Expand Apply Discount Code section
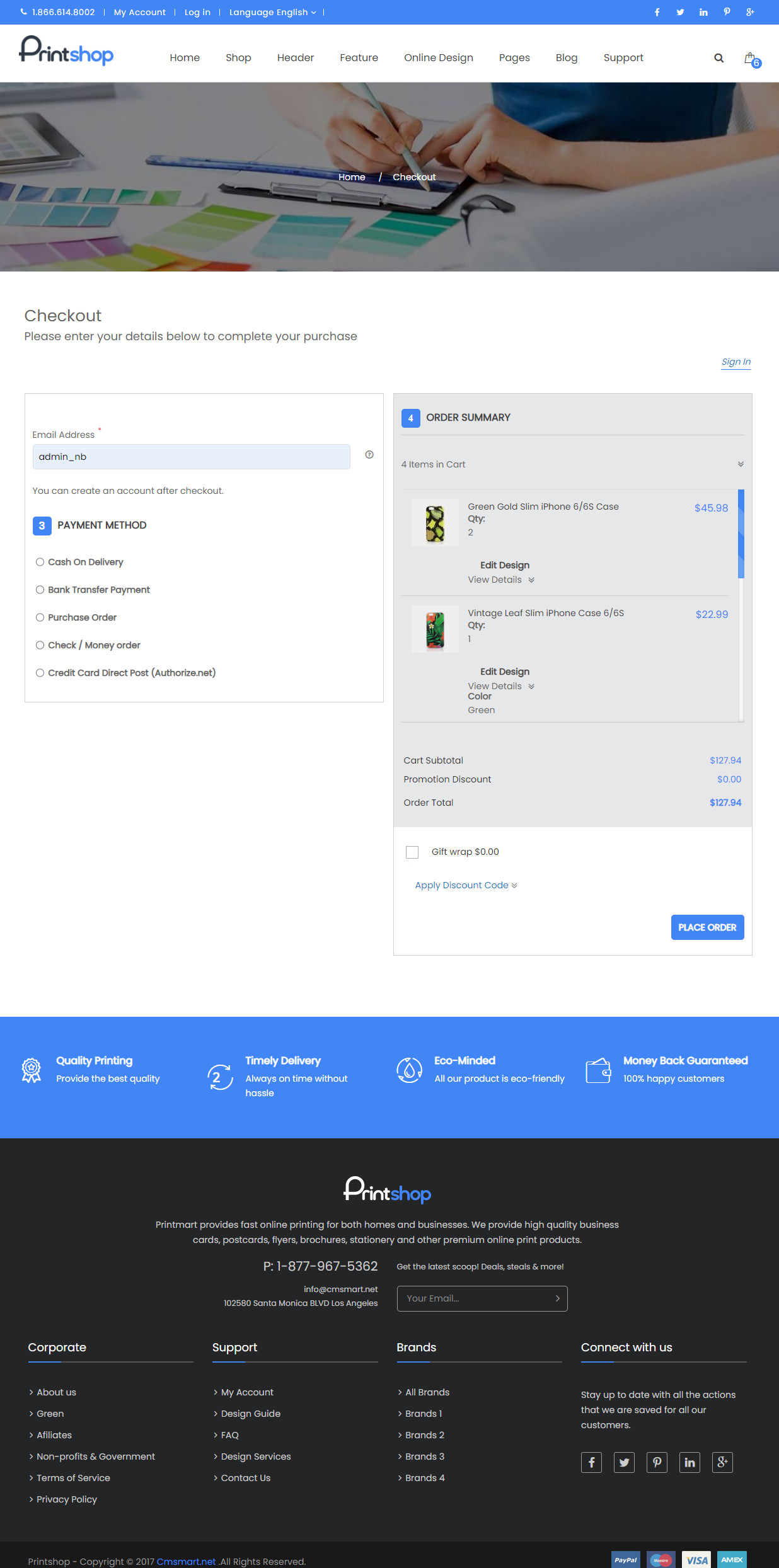Viewport: 779px width, 1568px height. pos(466,885)
